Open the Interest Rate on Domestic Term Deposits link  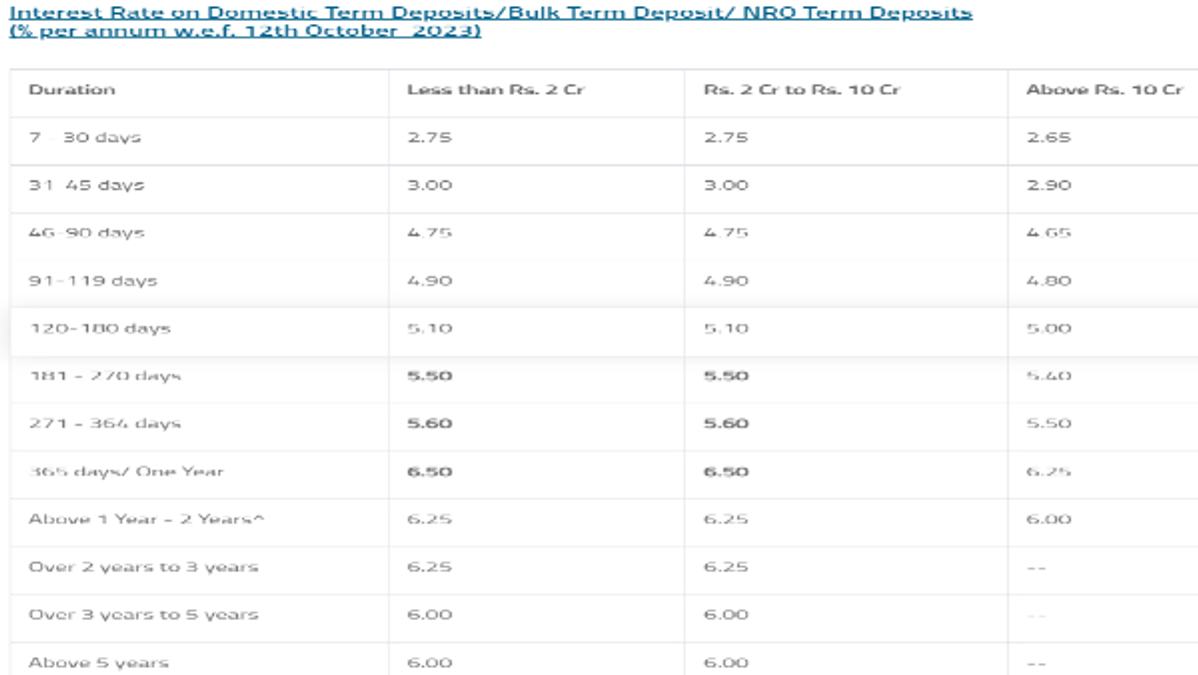click(x=491, y=21)
